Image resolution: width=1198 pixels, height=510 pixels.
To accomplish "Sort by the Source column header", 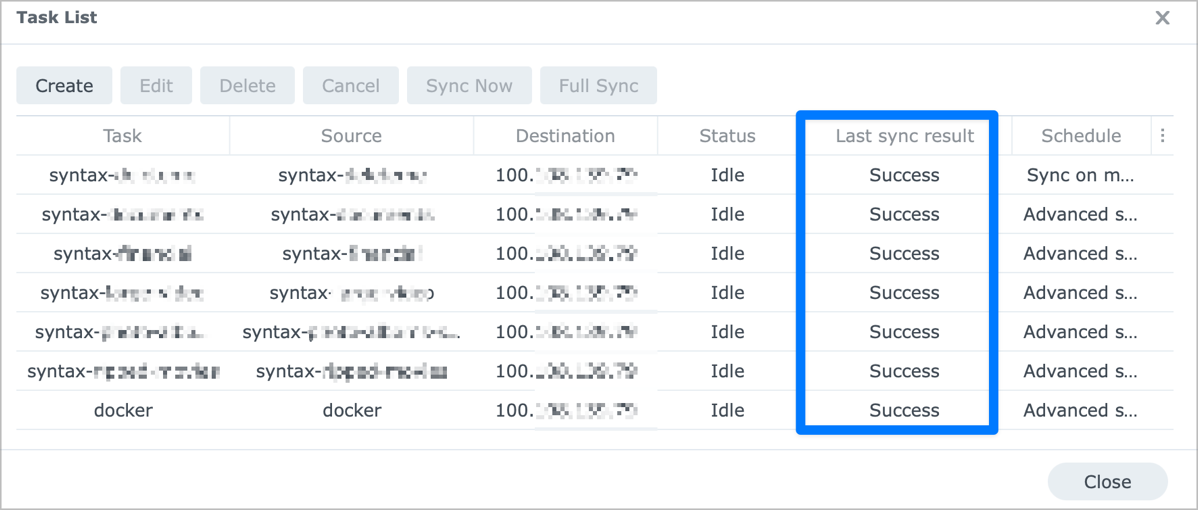I will [351, 136].
